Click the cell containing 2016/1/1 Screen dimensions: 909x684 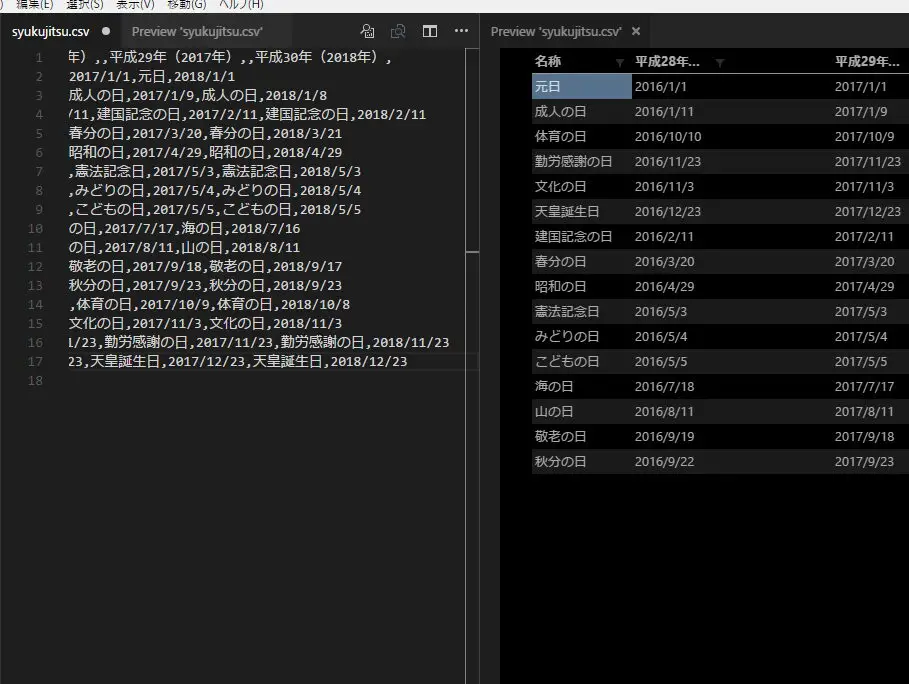(660, 86)
